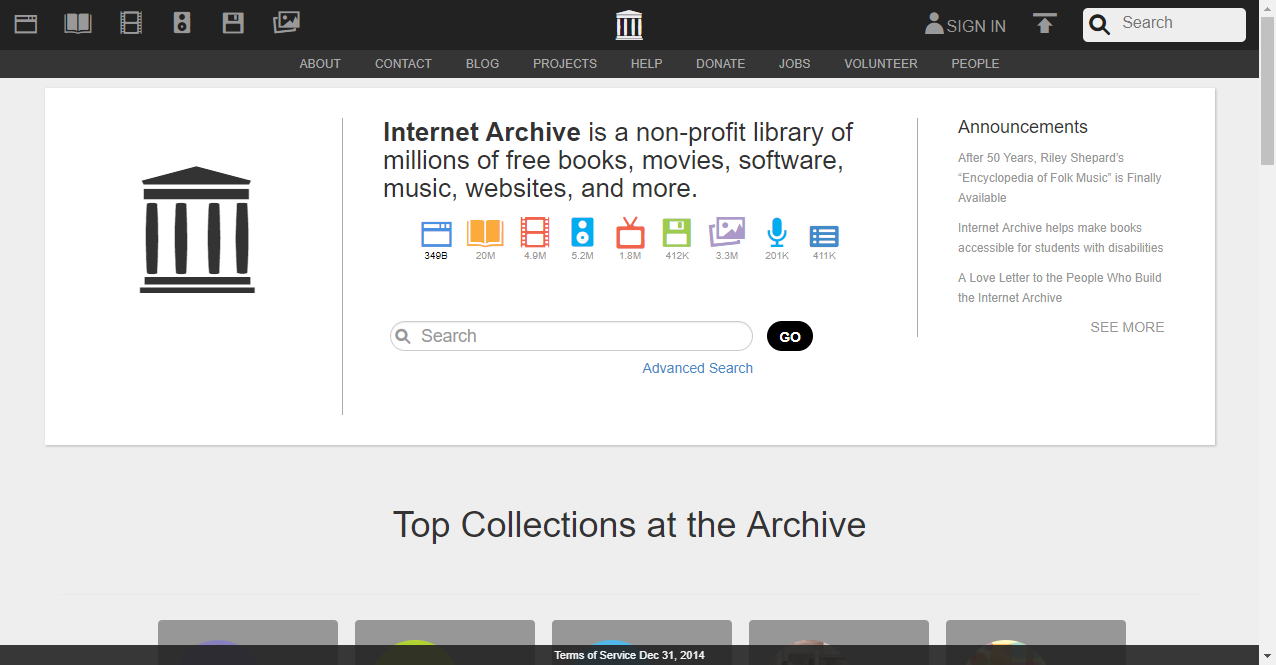Click the upload arrow icon
1276x665 pixels.
[x=1045, y=24]
